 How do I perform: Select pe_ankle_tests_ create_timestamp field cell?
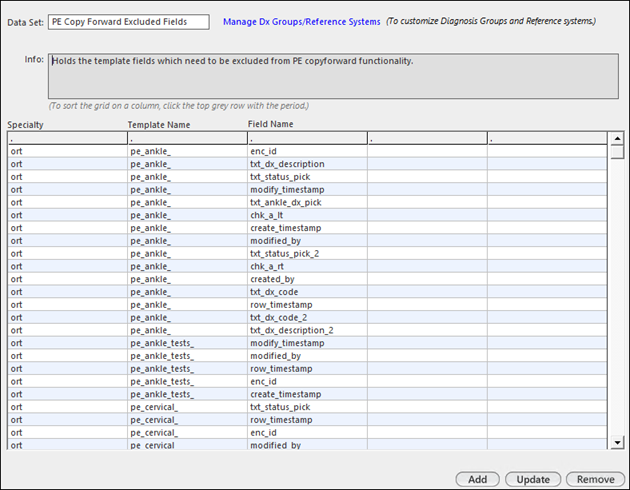pos(307,394)
